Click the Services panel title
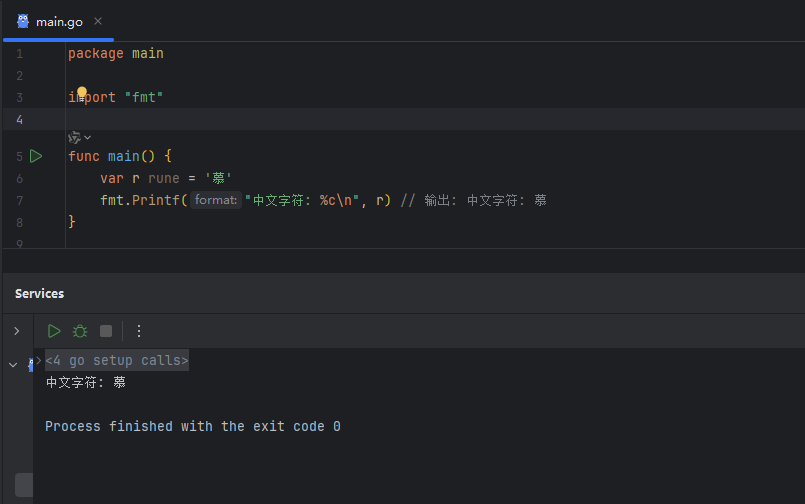Screen dimensions: 805x504 coord(39,294)
